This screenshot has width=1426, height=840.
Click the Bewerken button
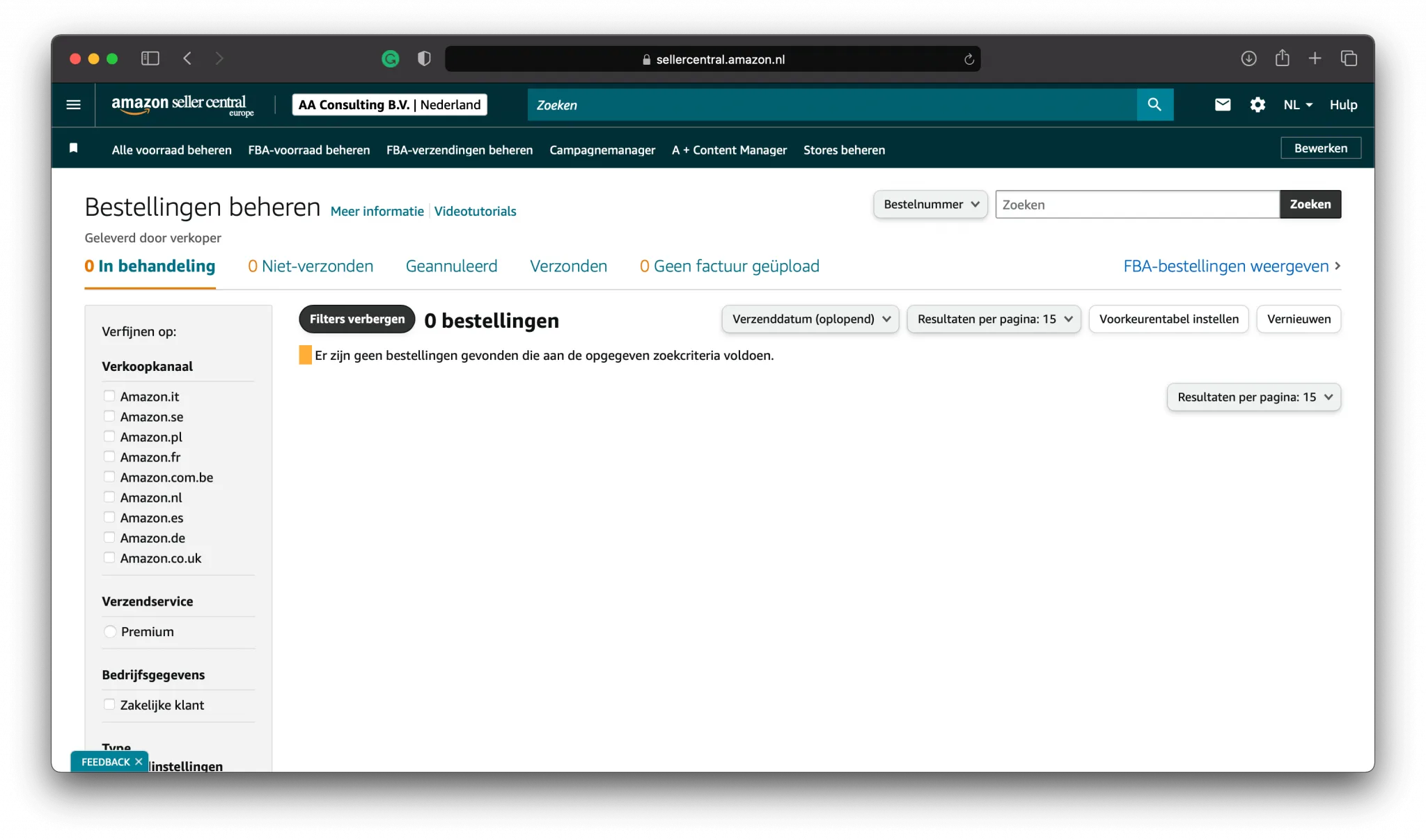pos(1320,148)
